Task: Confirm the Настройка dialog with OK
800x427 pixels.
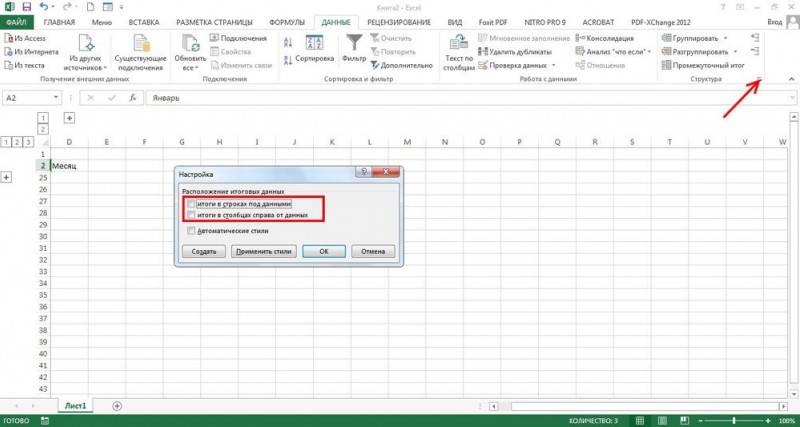Action: [324, 252]
